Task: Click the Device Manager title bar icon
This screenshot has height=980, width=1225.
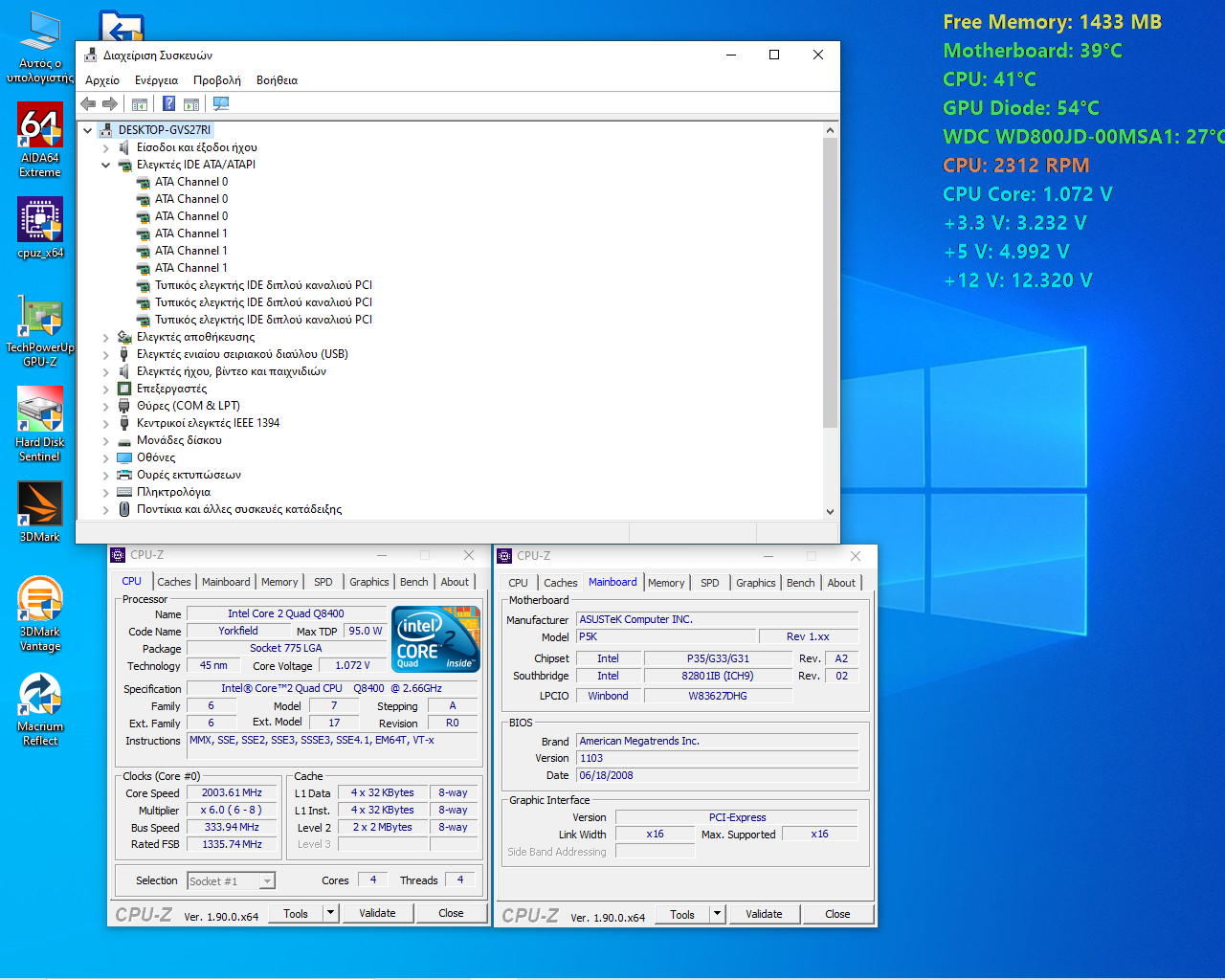Action: [90, 56]
